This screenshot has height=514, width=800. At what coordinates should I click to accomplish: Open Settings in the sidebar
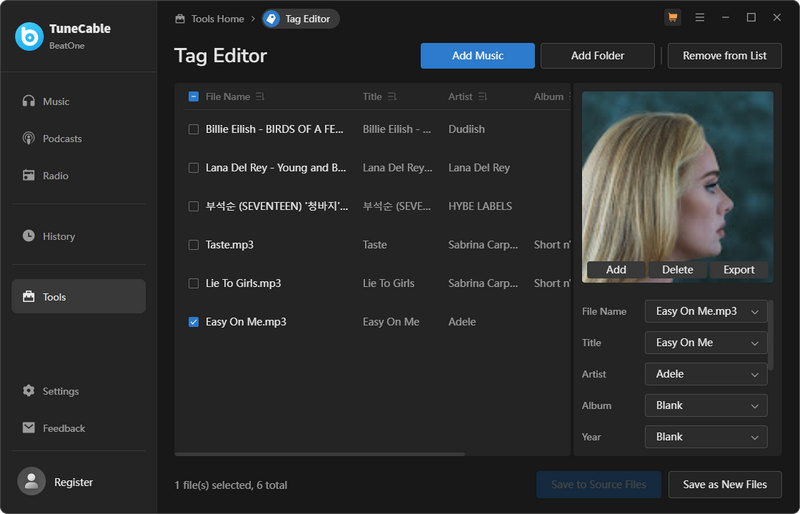tap(79, 391)
